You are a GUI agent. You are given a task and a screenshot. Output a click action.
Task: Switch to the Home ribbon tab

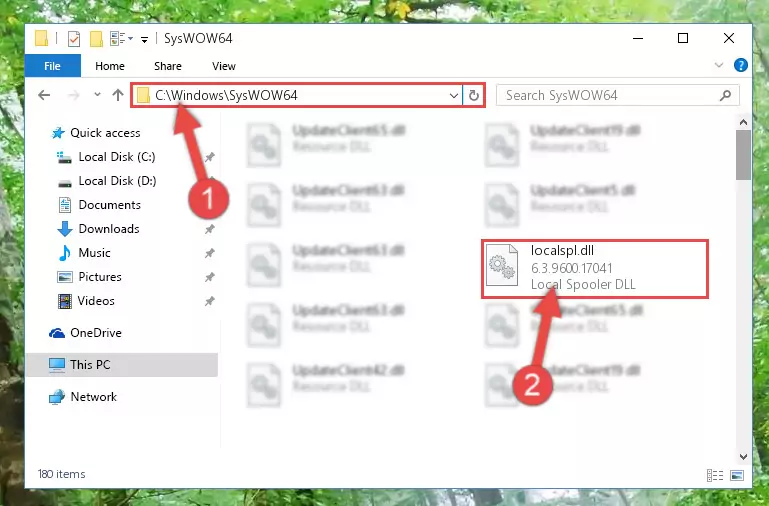(110, 66)
